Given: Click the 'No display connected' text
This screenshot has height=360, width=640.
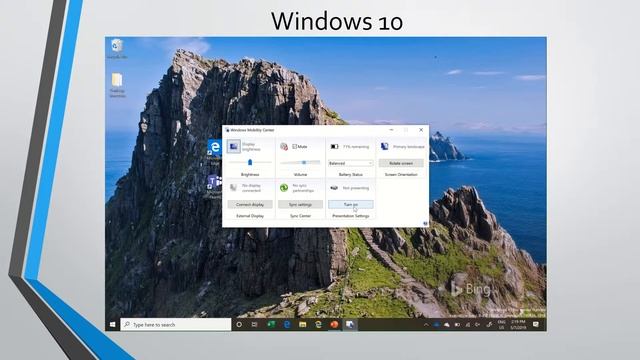Looking at the screenshot, I should 251,188.
